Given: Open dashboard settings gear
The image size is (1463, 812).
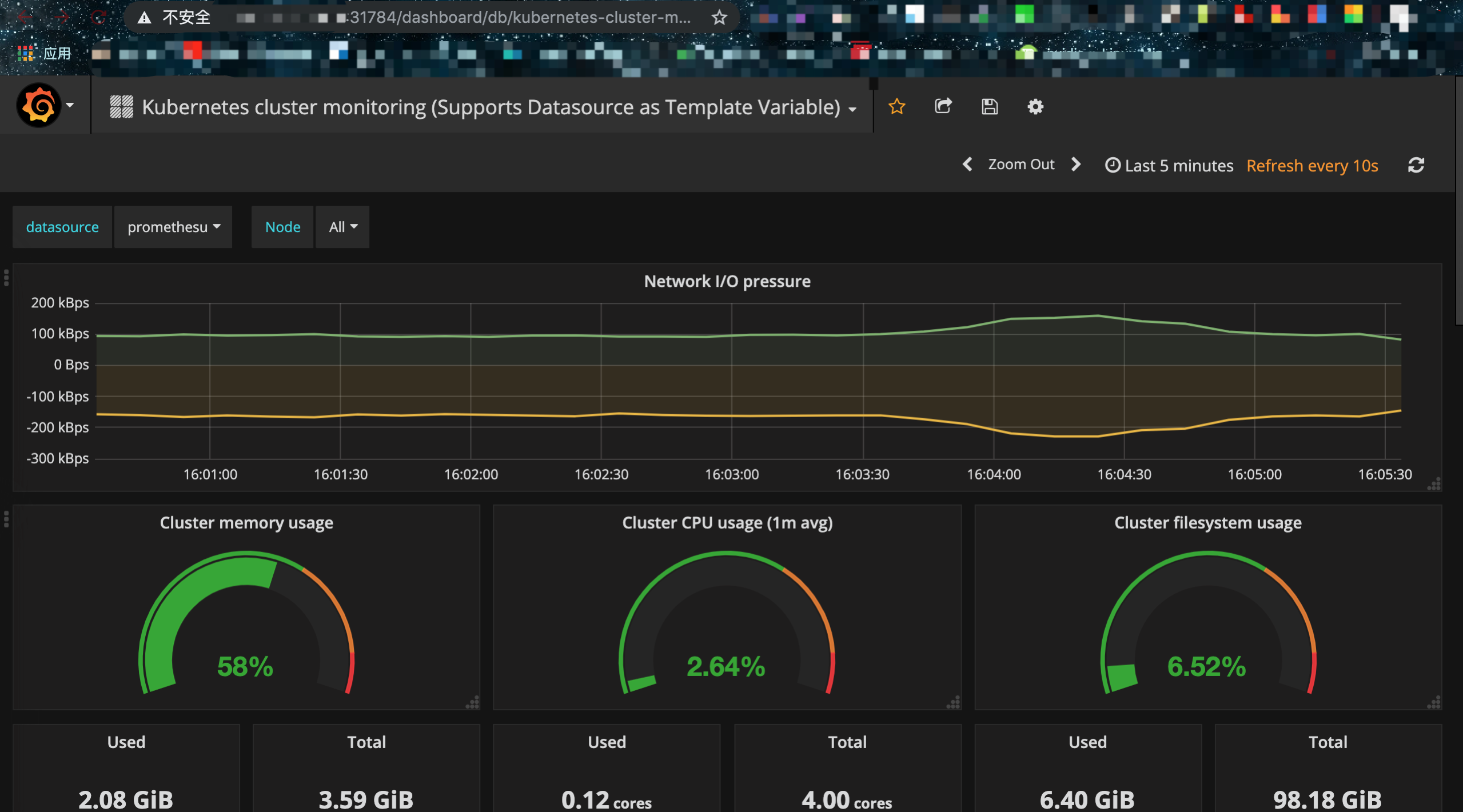Looking at the screenshot, I should [1035, 107].
